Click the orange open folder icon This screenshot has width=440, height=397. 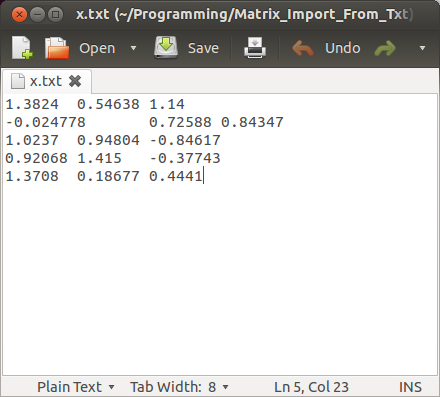coord(57,48)
